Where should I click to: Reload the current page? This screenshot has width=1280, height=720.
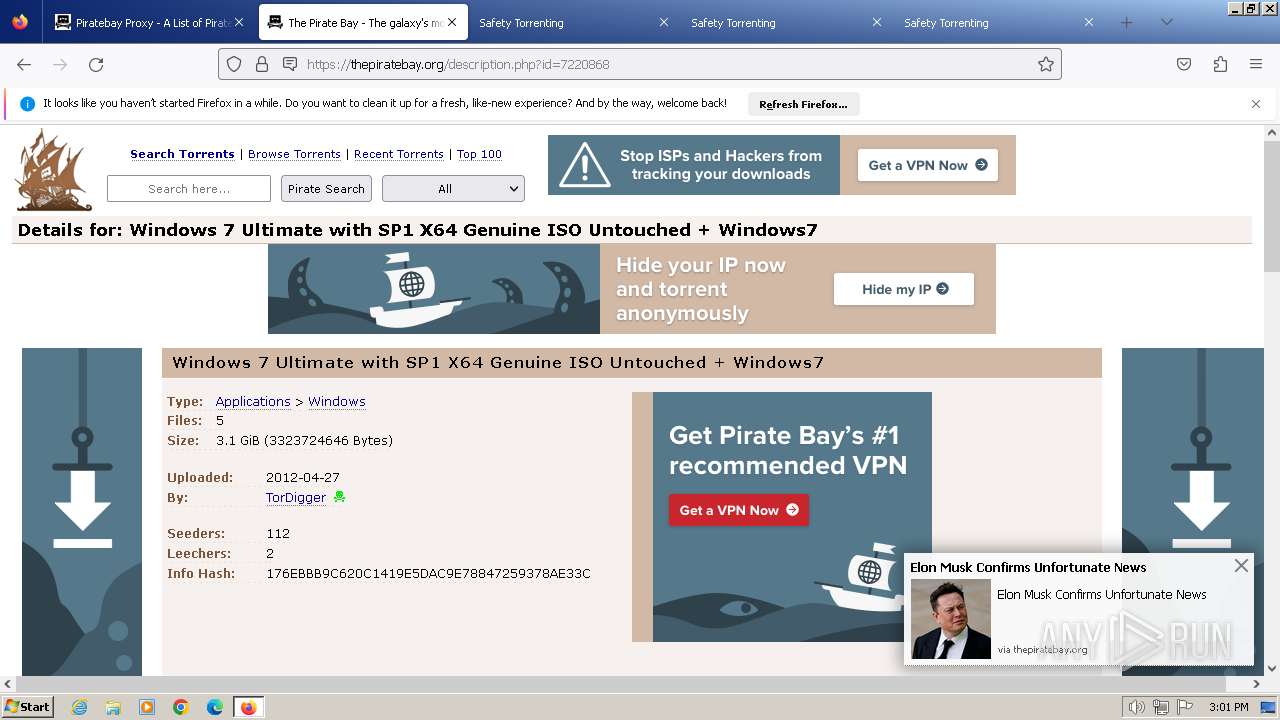(x=96, y=64)
